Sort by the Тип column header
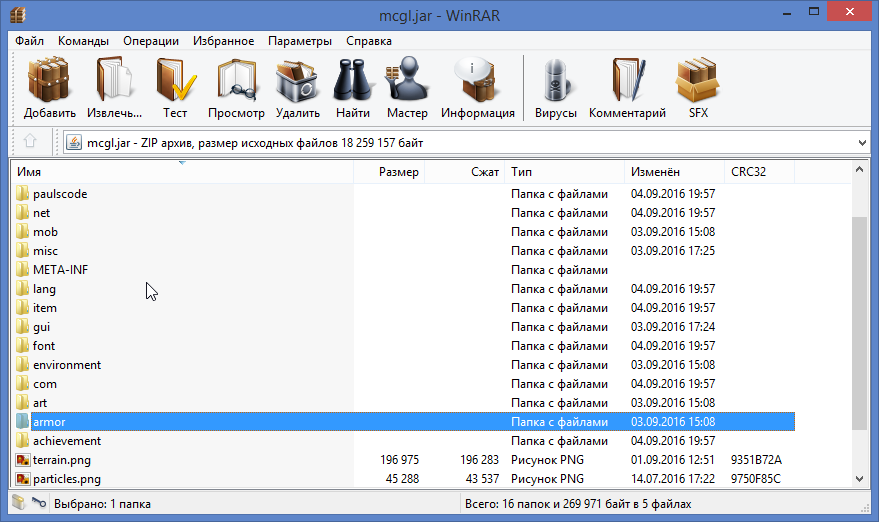Screen dimensions: 879x522 pyautogui.click(x=565, y=172)
